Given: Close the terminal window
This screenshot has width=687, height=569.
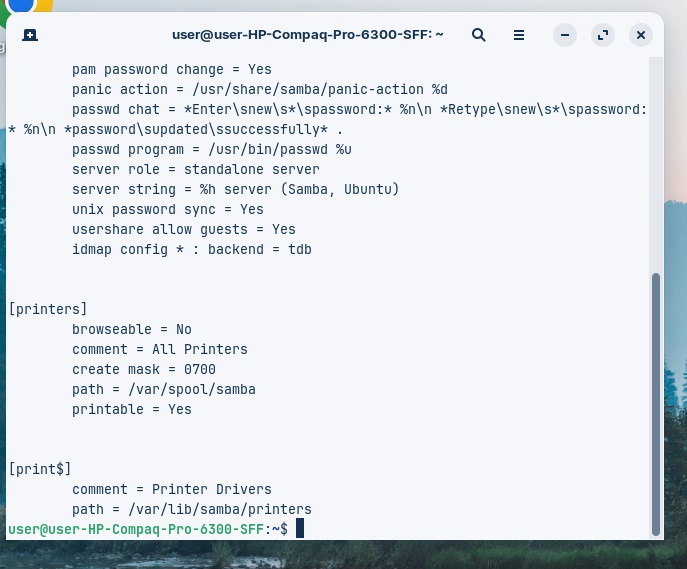Looking at the screenshot, I should (641, 35).
